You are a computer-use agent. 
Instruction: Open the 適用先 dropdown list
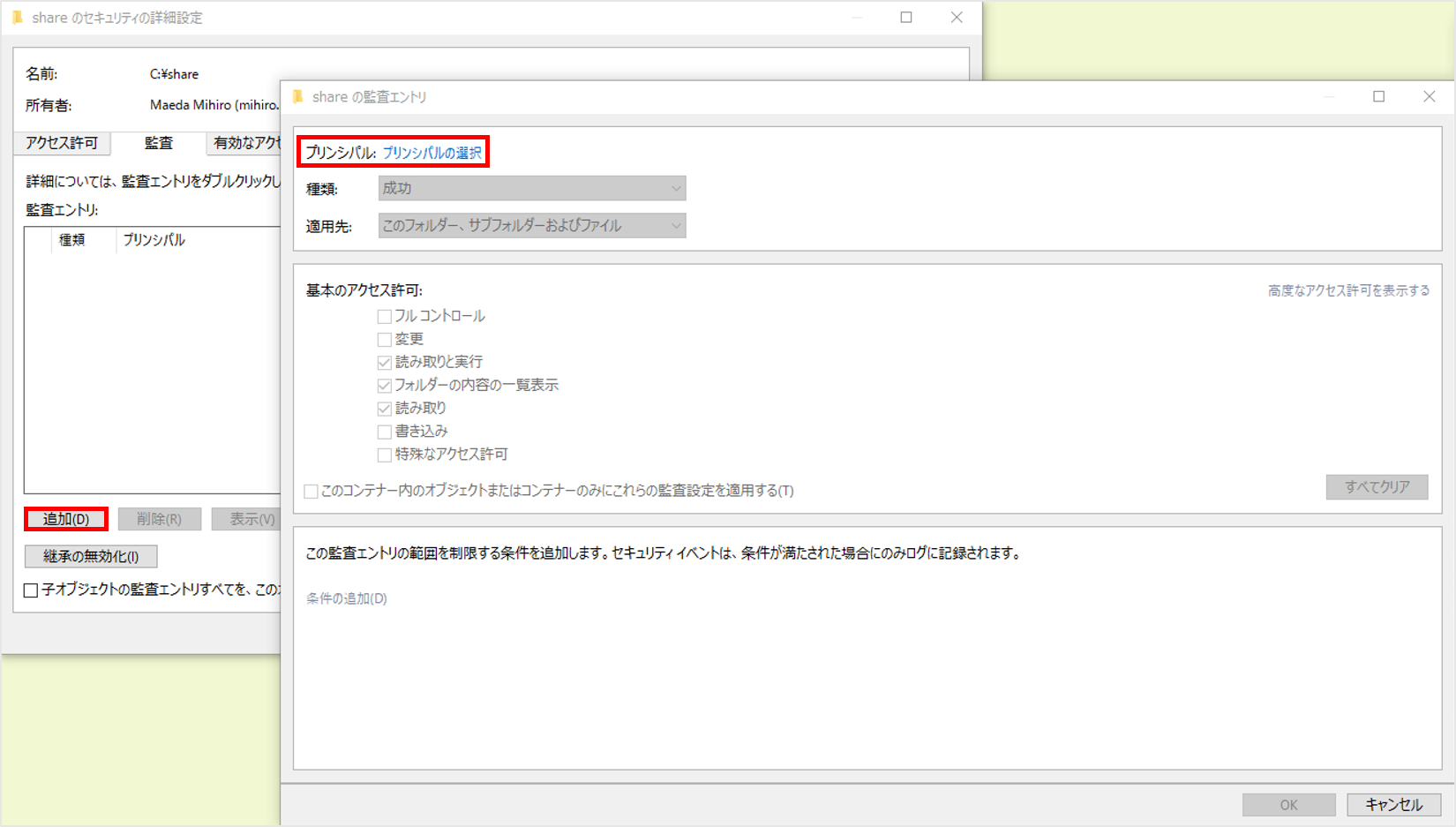[x=532, y=226]
